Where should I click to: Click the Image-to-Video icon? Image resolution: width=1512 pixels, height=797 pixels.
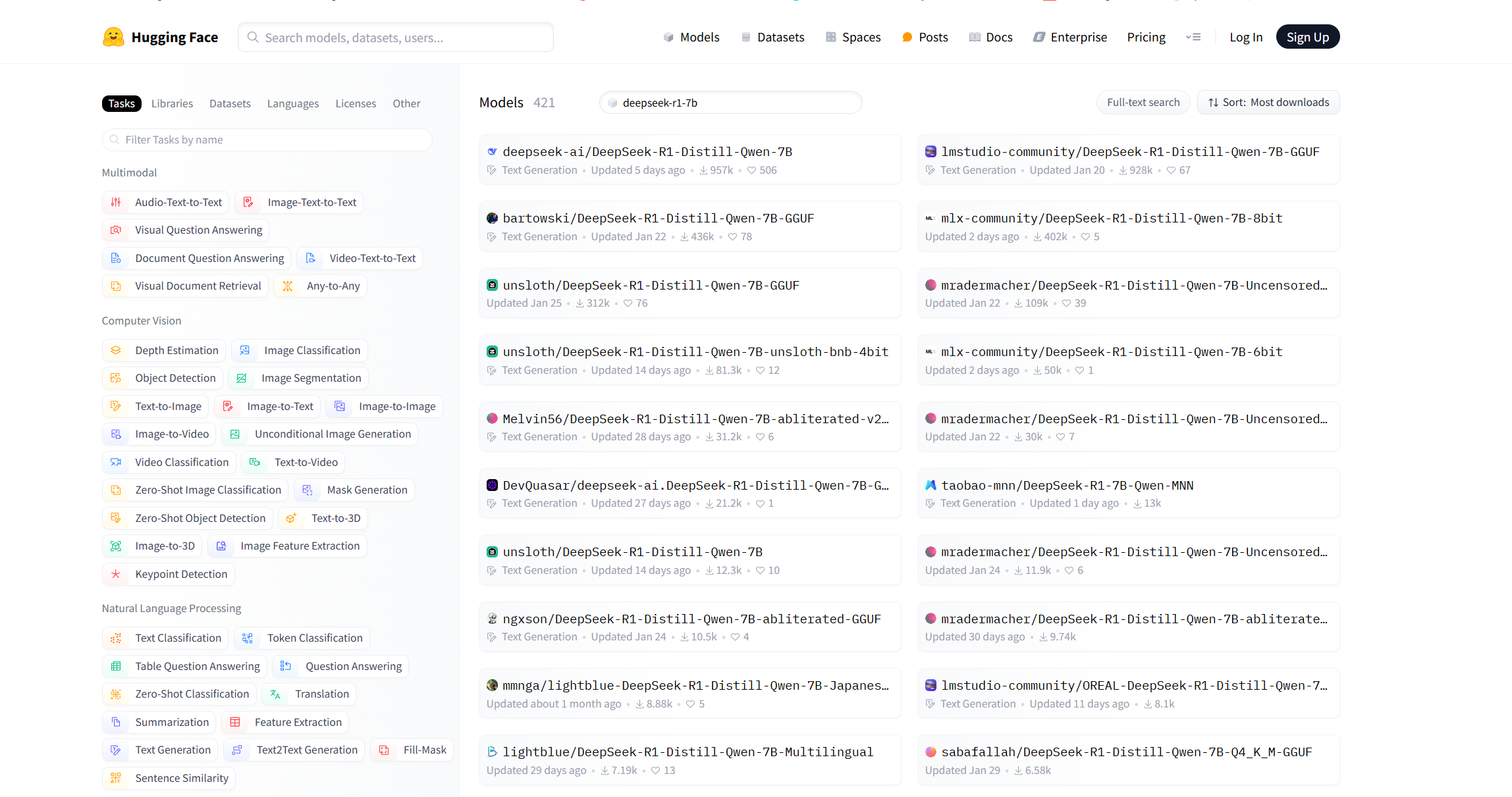coord(116,434)
